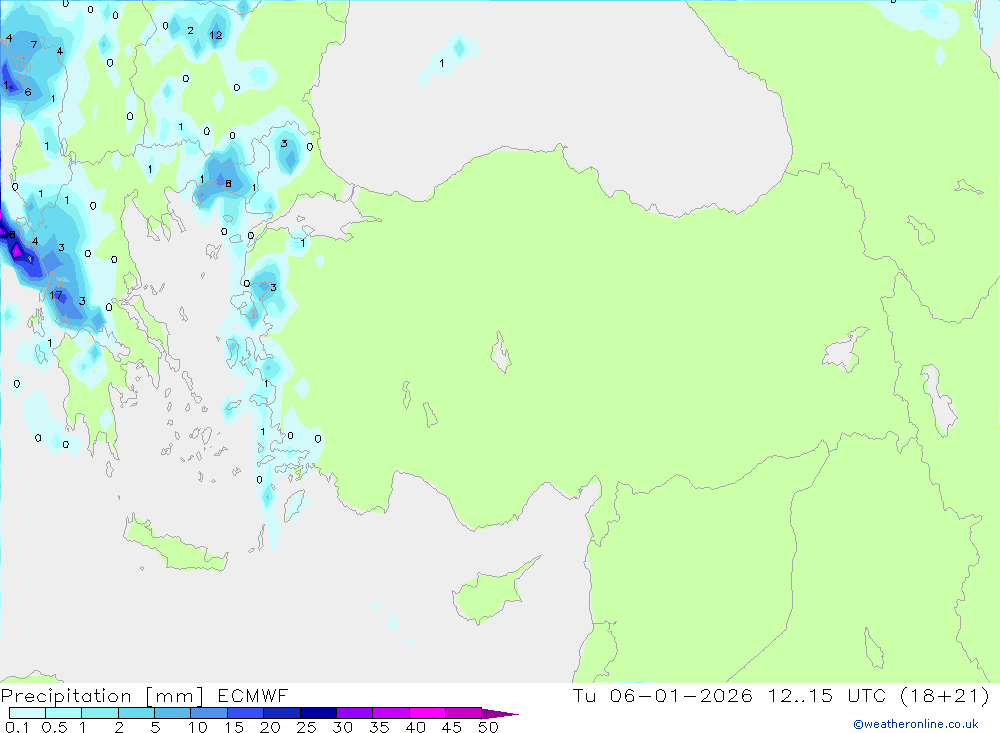Click the legend value "10"

pos(198,727)
